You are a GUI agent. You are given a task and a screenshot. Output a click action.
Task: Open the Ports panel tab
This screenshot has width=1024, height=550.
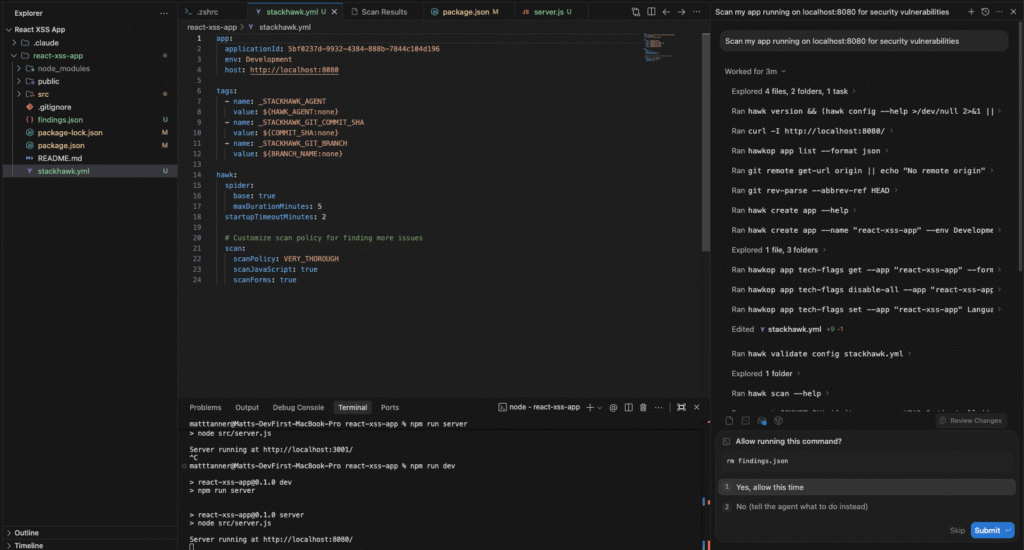click(390, 408)
